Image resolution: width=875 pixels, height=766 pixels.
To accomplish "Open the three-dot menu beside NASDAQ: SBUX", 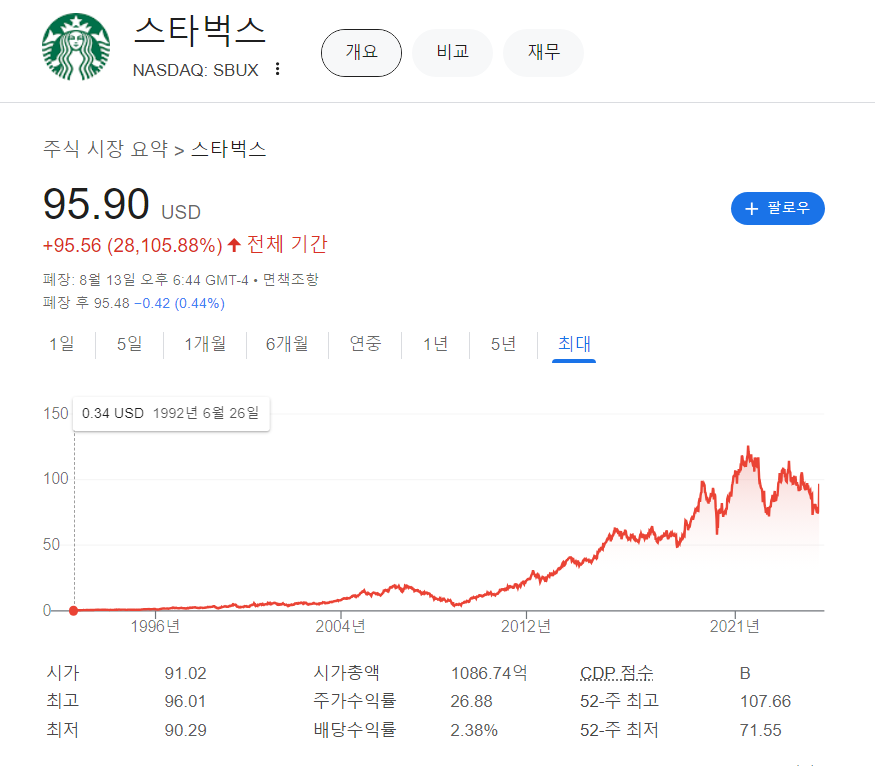I will 277,69.
